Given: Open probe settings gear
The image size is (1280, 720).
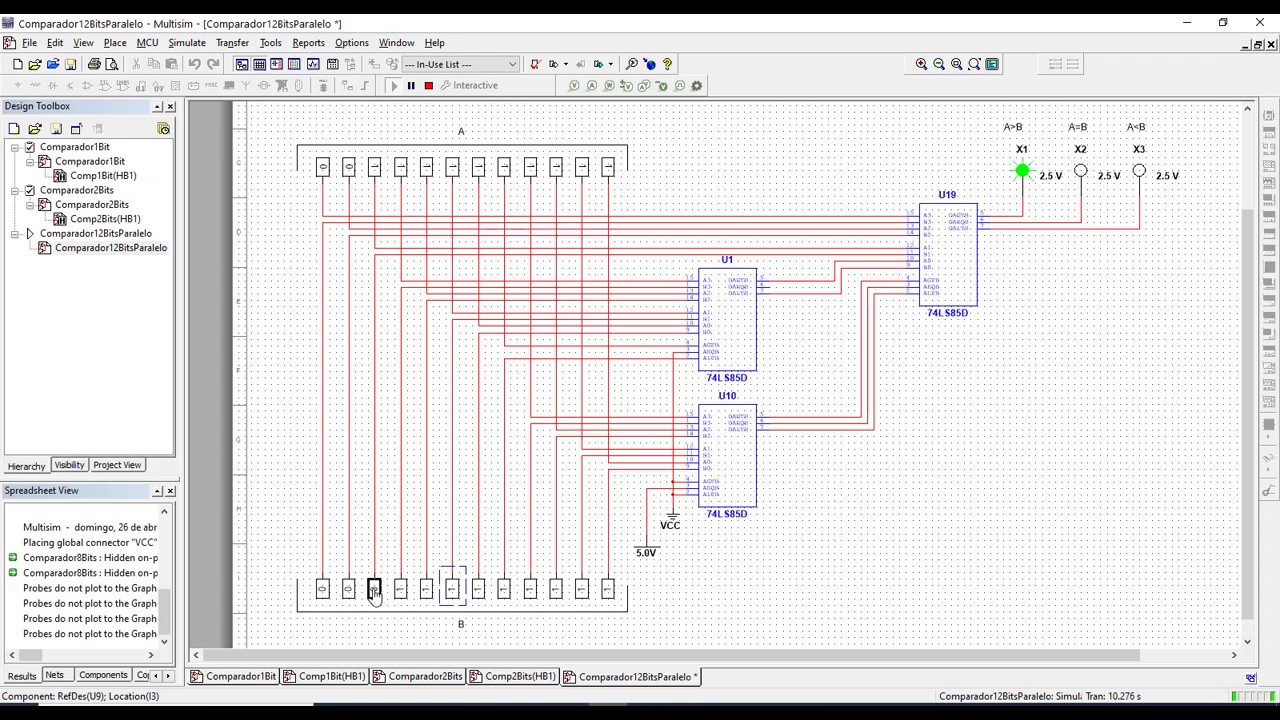Looking at the screenshot, I should [x=697, y=86].
